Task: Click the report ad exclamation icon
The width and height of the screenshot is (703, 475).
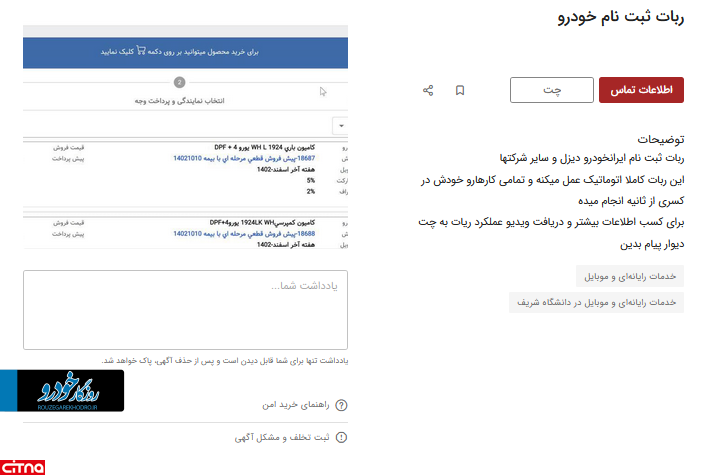Action: click(341, 437)
